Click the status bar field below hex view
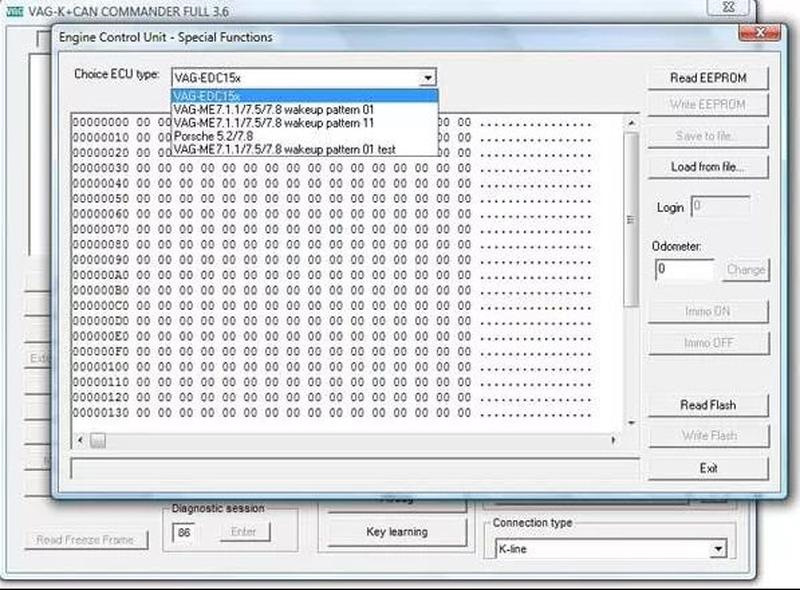This screenshot has width=800, height=590. [355, 468]
